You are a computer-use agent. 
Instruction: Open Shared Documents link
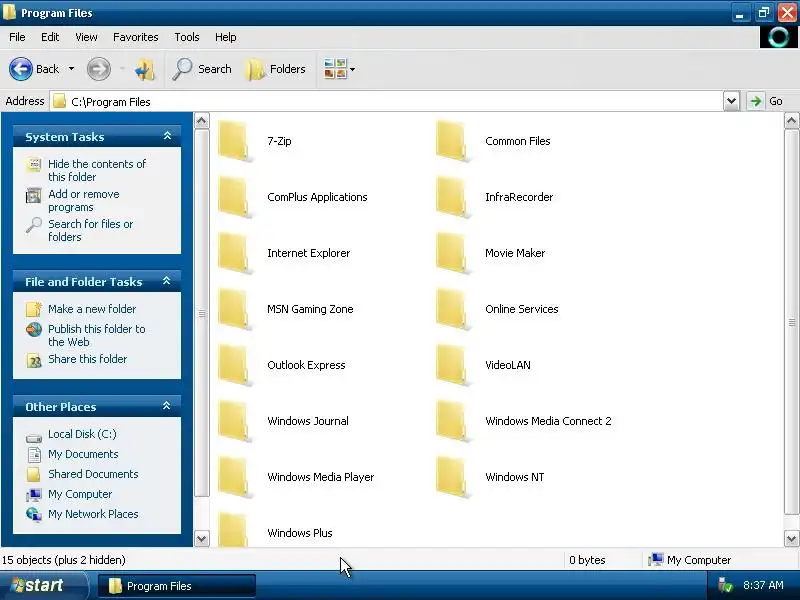[93, 474]
